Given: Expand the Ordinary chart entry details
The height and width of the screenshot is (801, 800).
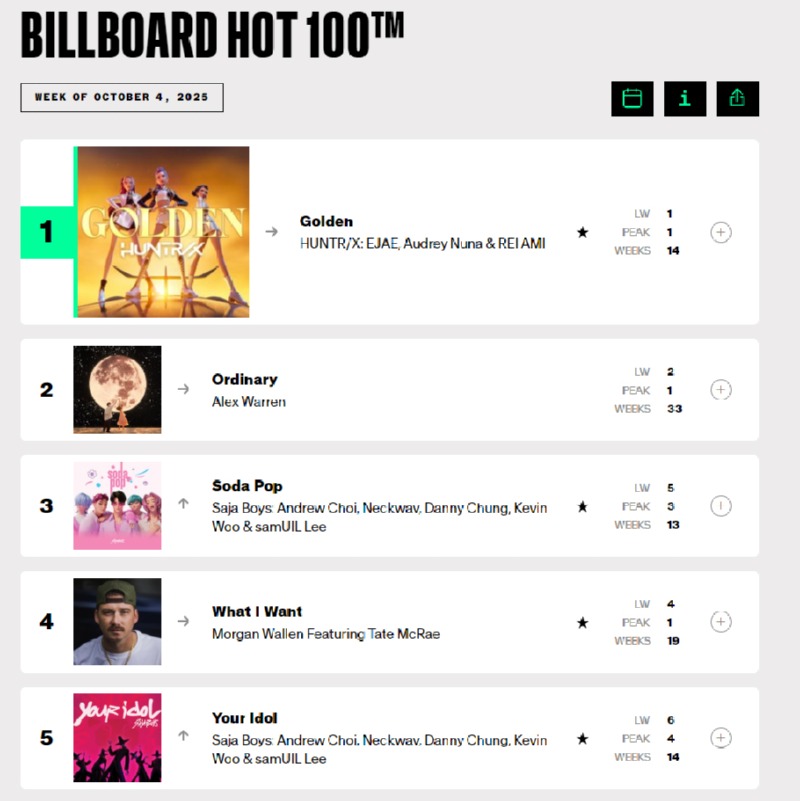Looking at the screenshot, I should tap(720, 389).
